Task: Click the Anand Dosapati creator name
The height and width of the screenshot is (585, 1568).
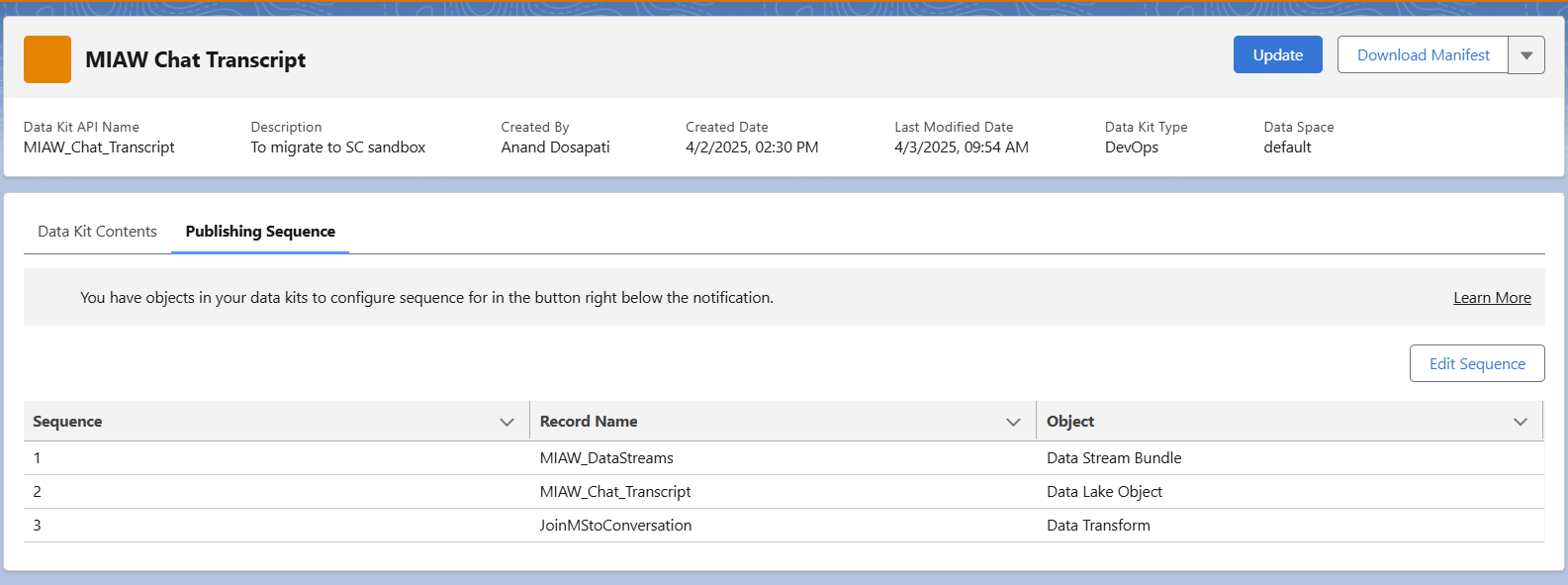Action: pyautogui.click(x=555, y=147)
